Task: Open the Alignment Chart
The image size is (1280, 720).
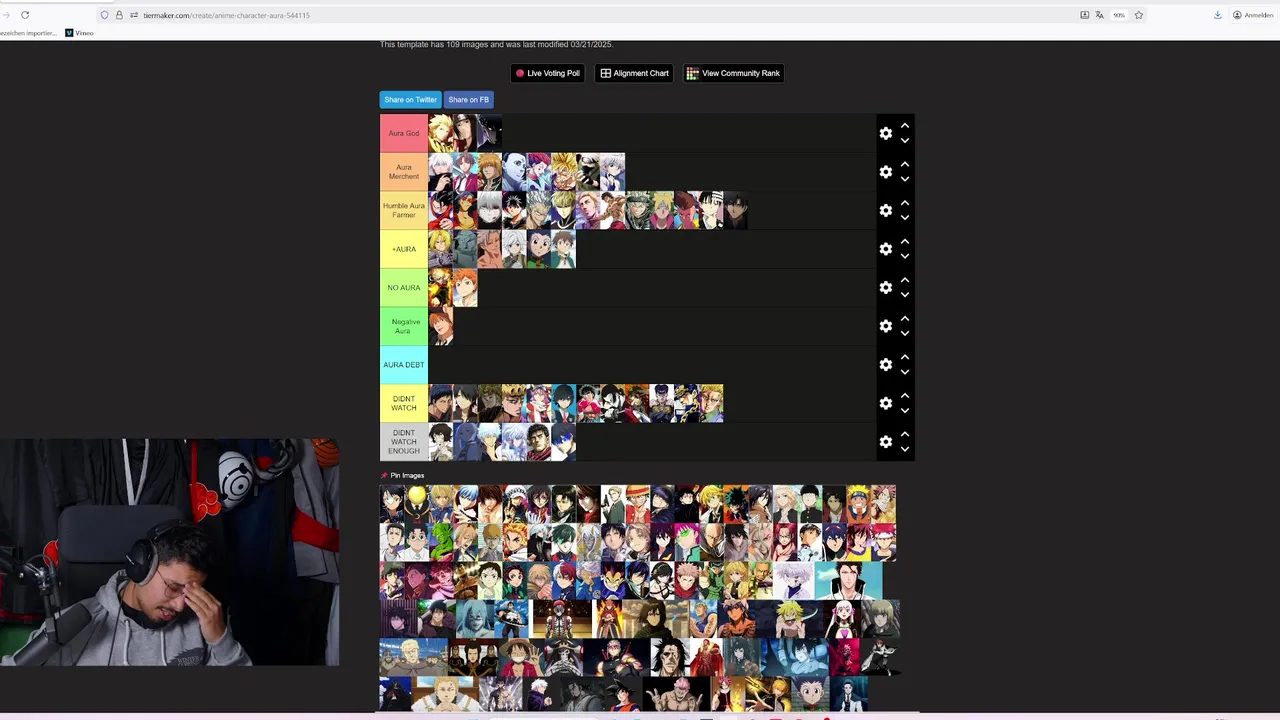Action: coord(634,73)
